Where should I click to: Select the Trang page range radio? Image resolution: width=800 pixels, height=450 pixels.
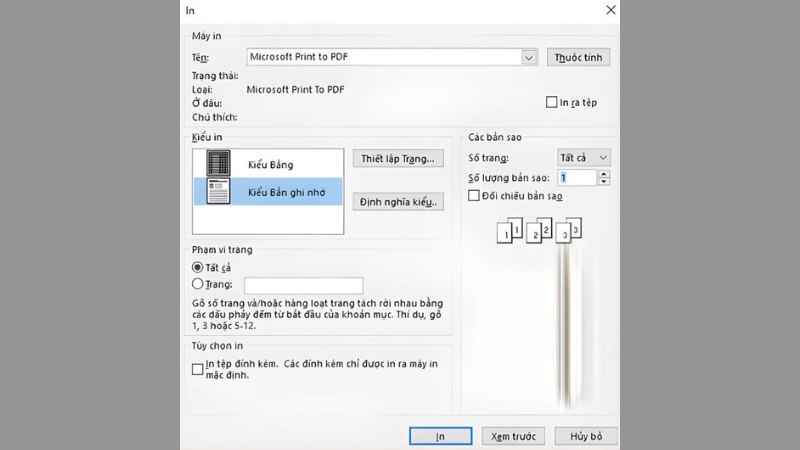coord(197,285)
